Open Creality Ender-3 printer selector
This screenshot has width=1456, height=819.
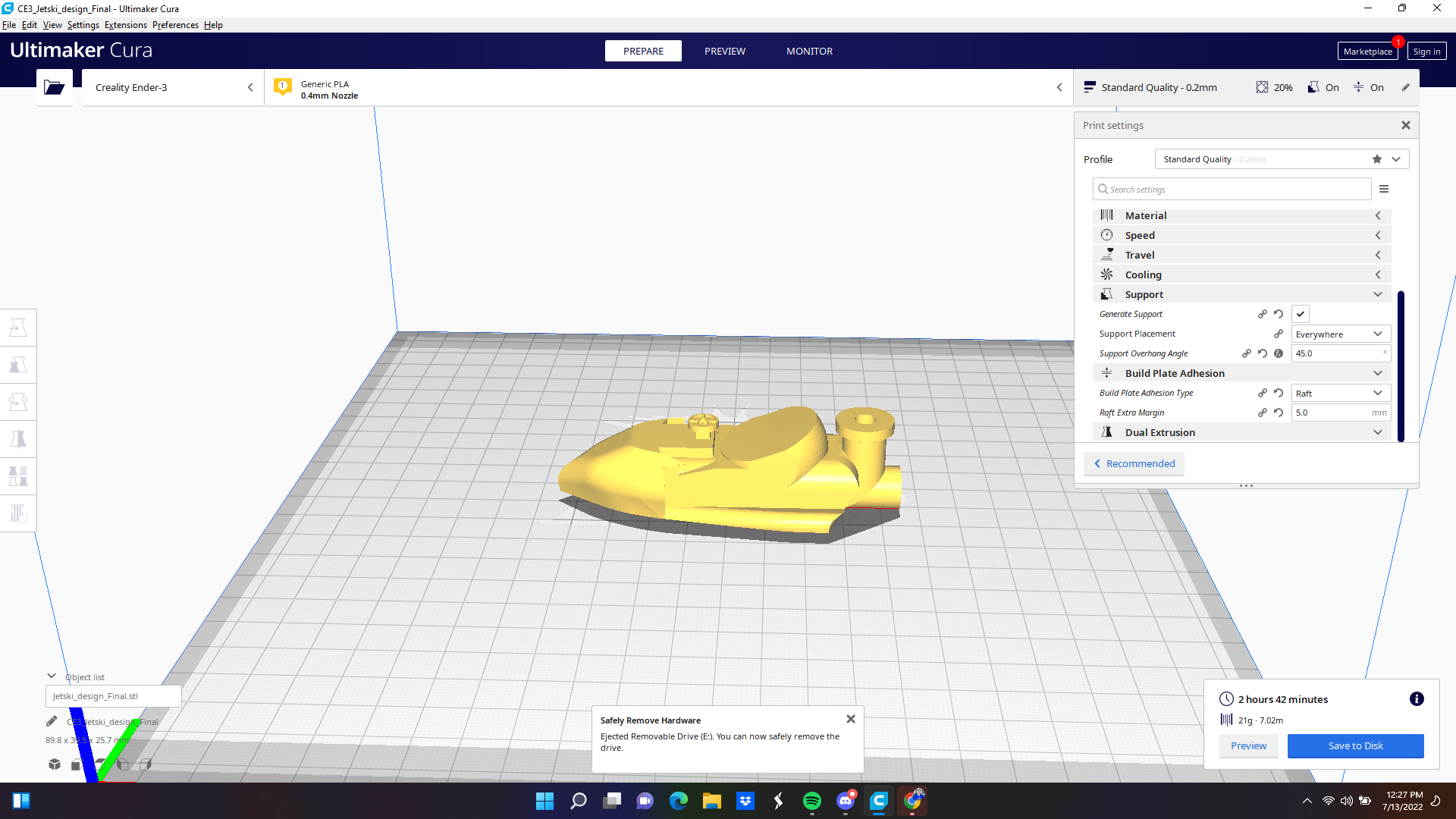(173, 87)
